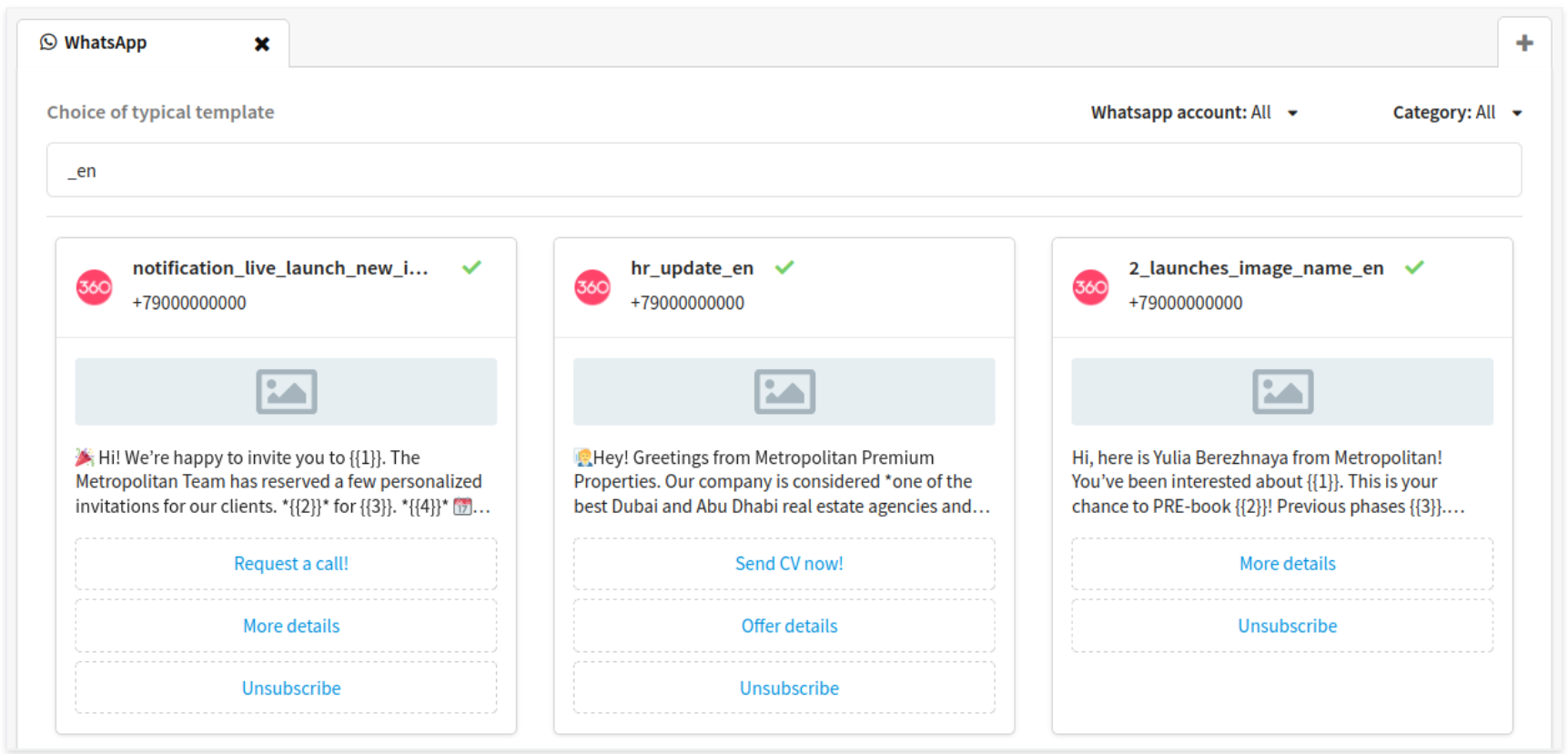Select image placeholder in notification_live_launch card

click(x=286, y=392)
